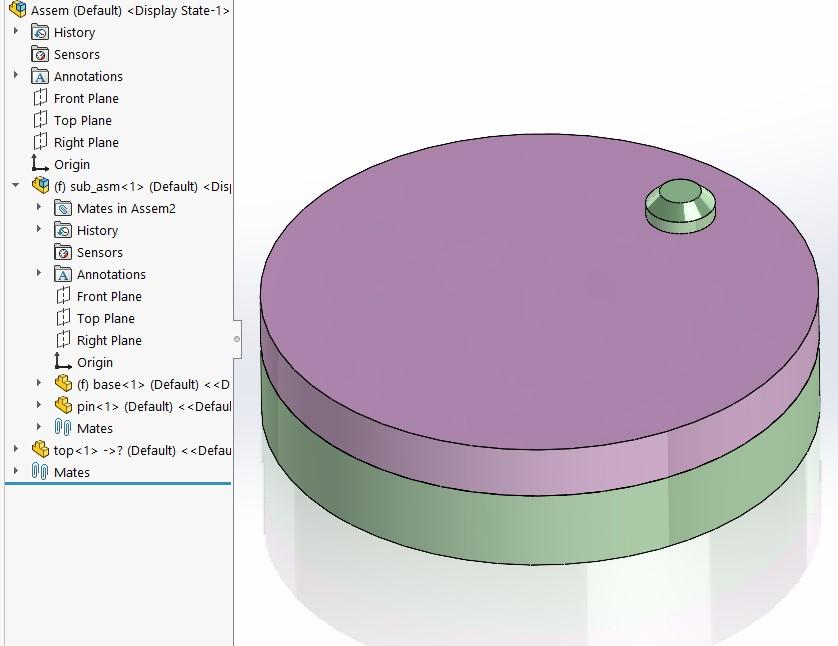
Task: Click the top-level Right Plane icon
Action: 40,142
